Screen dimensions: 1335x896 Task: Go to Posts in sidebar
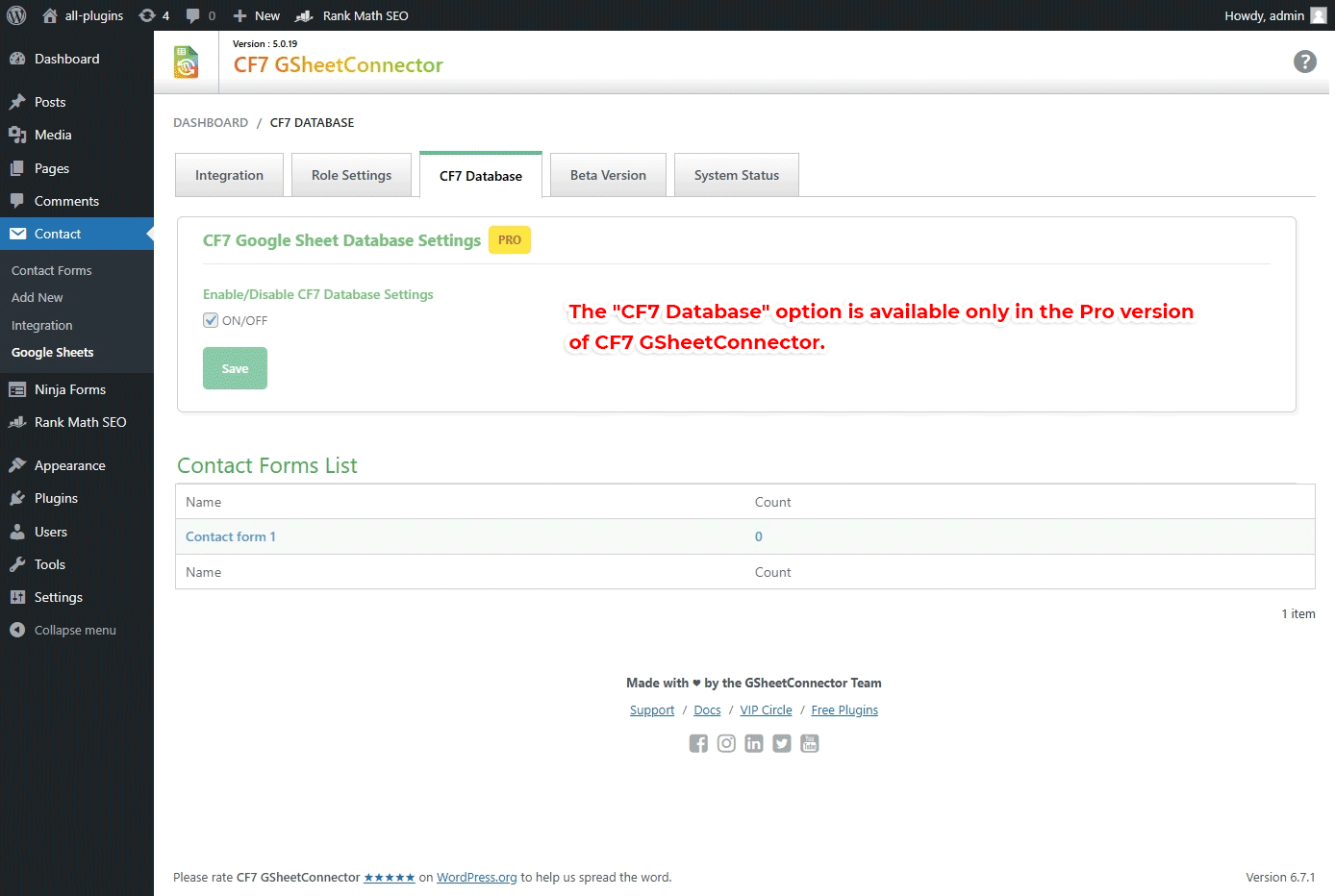click(77, 102)
